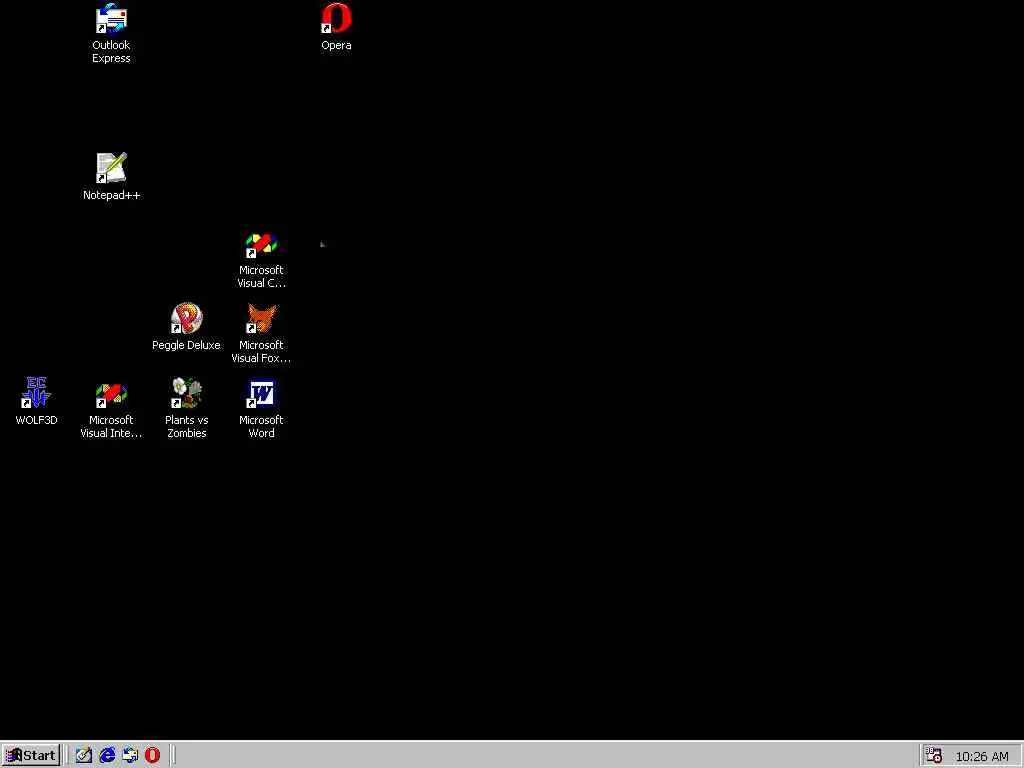Launch Internet Explorer from quick launch
Image resolution: width=1024 pixels, height=768 pixels.
click(107, 756)
